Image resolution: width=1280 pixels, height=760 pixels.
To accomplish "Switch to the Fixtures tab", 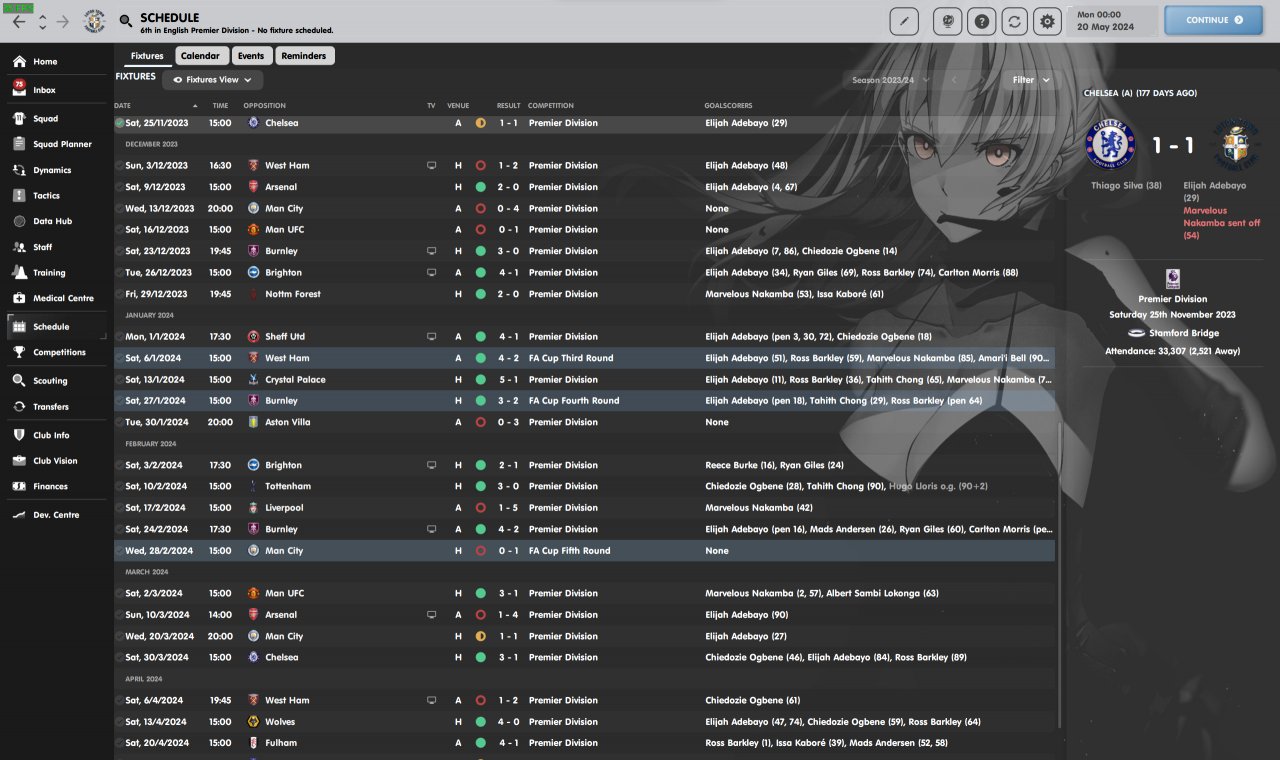I will click(147, 56).
